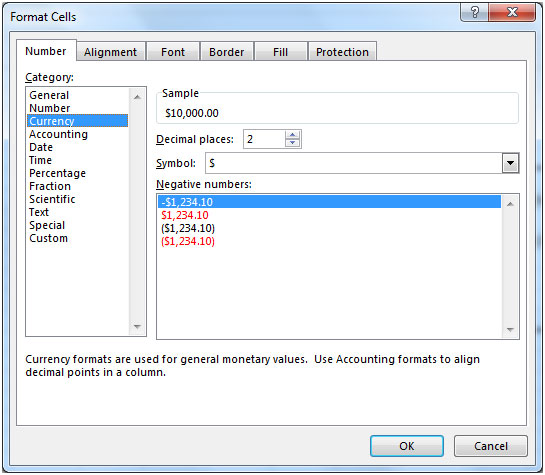Image resolution: width=545 pixels, height=475 pixels.
Task: Confirm with the OK button
Action: click(407, 446)
